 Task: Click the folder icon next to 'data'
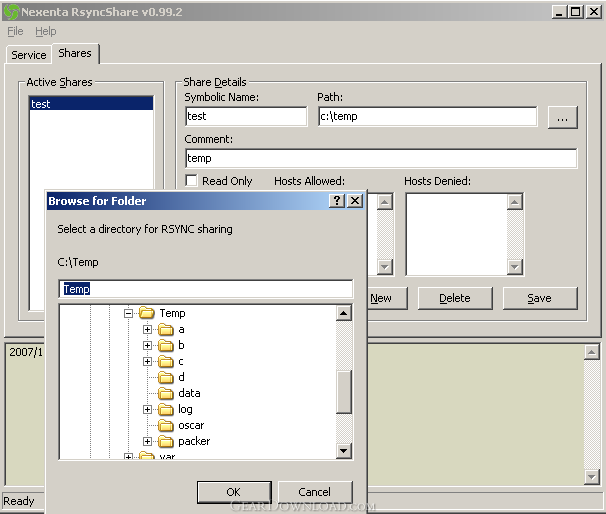pyautogui.click(x=166, y=393)
